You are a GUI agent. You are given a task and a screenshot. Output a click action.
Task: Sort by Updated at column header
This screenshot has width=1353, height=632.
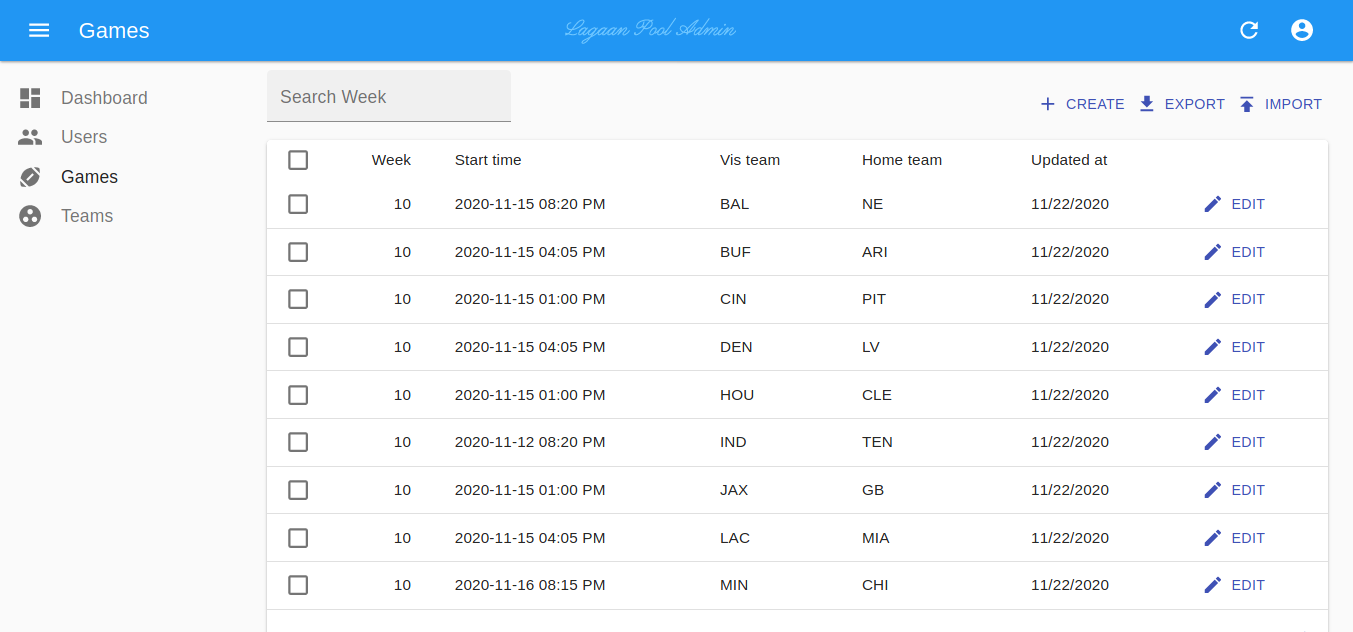(x=1069, y=160)
